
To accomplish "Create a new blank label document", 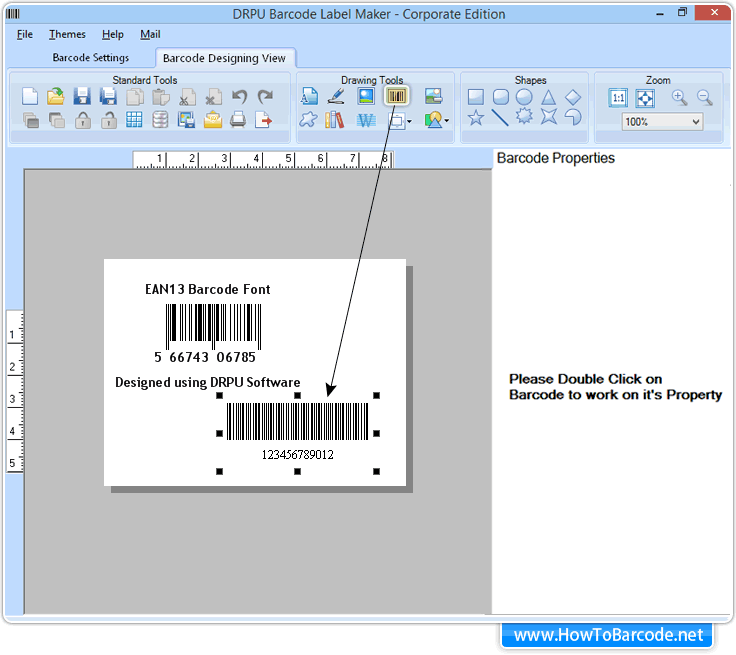I will click(x=30, y=97).
